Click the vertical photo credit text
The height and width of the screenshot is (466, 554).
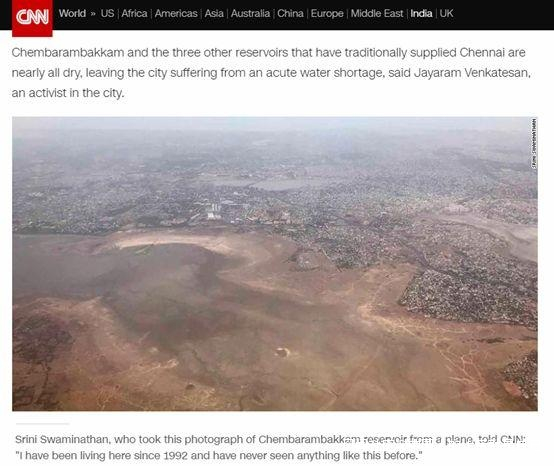tap(534, 143)
